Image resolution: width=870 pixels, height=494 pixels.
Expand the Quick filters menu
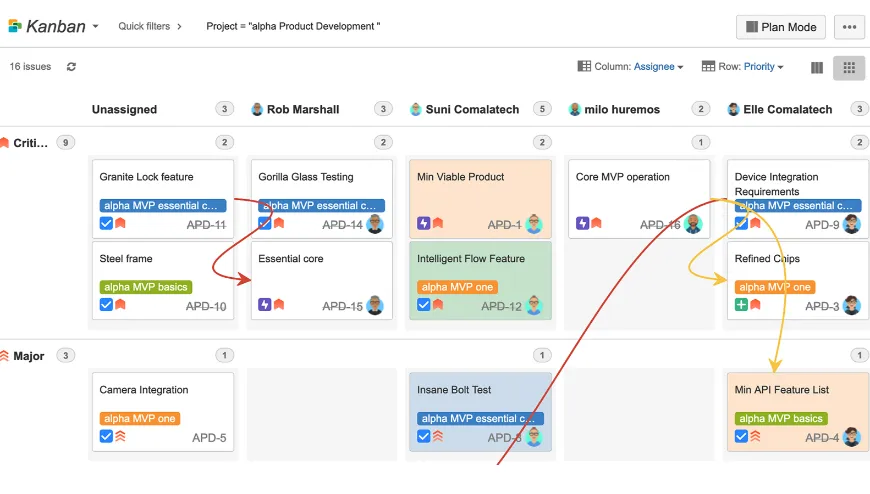tap(150, 26)
